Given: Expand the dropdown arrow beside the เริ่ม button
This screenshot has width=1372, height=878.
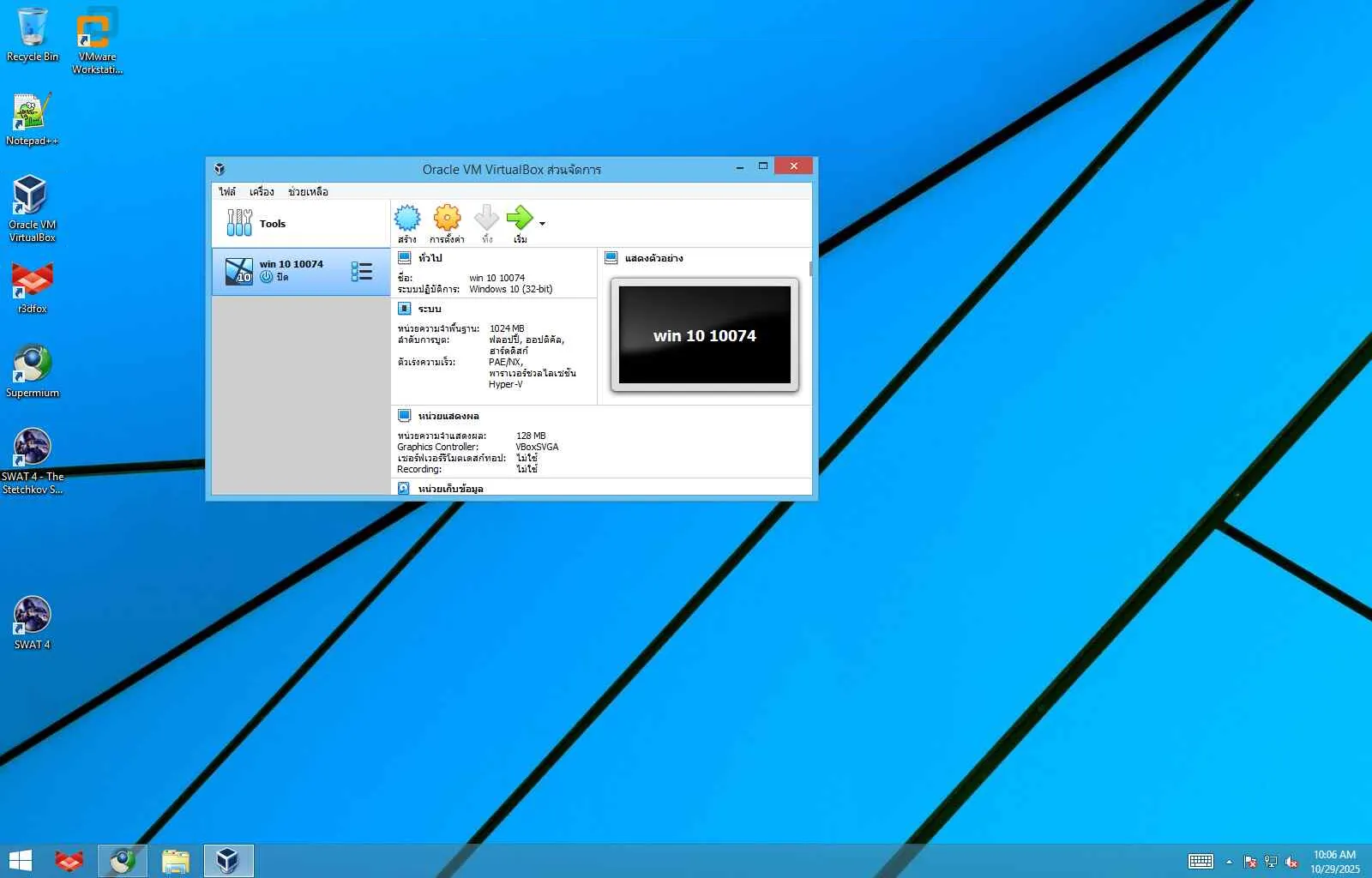Looking at the screenshot, I should pos(542,224).
